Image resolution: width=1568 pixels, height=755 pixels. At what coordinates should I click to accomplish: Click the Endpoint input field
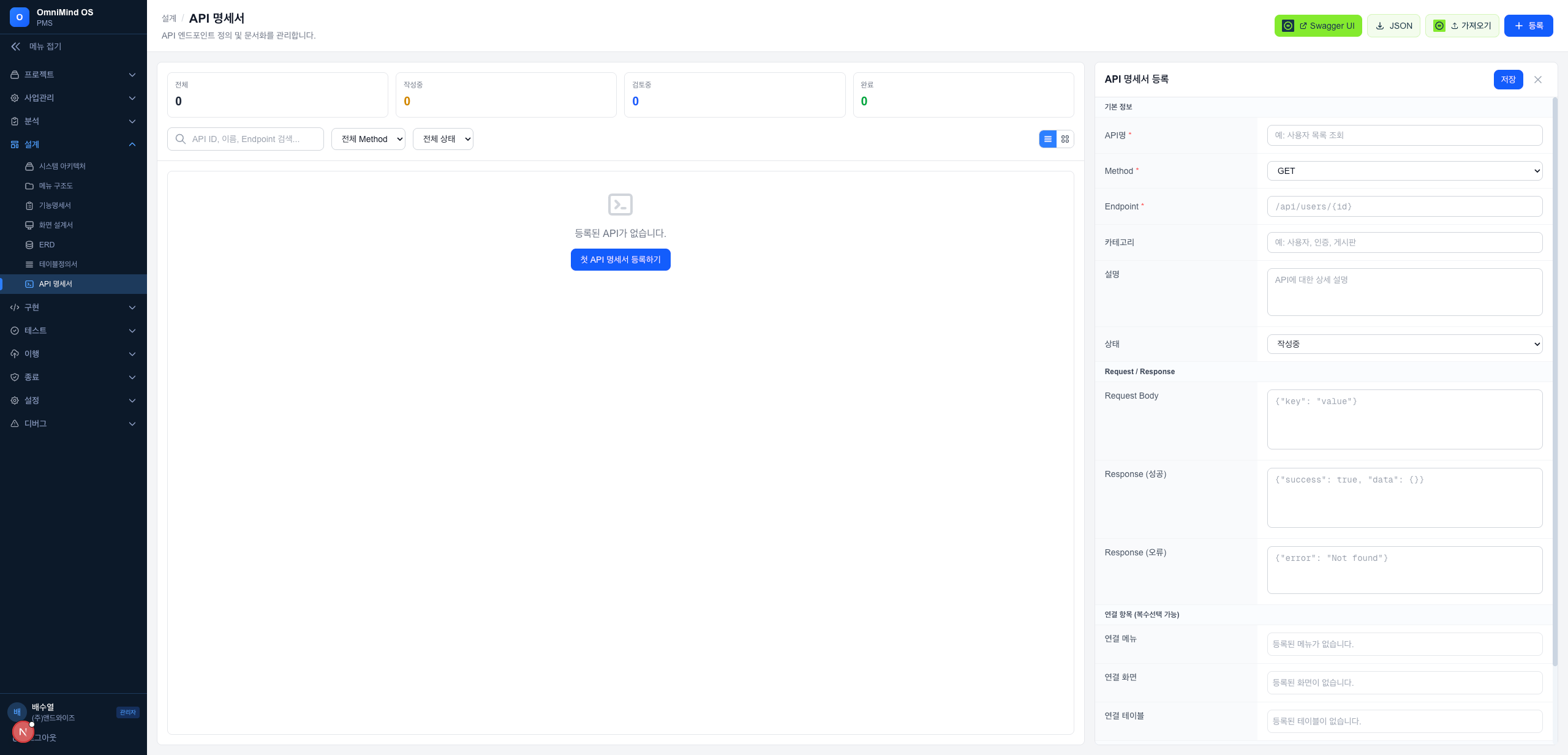[x=1404, y=206]
